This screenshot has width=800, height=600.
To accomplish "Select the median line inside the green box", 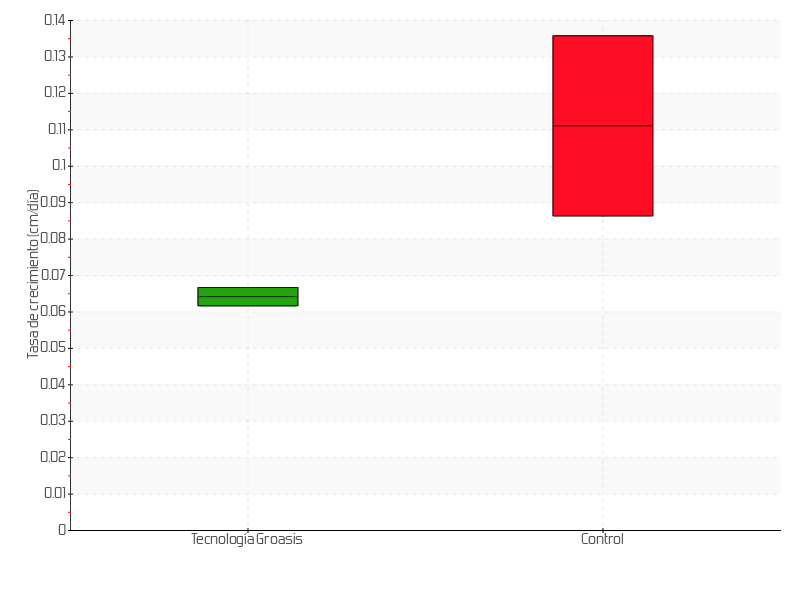I will click(x=247, y=297).
